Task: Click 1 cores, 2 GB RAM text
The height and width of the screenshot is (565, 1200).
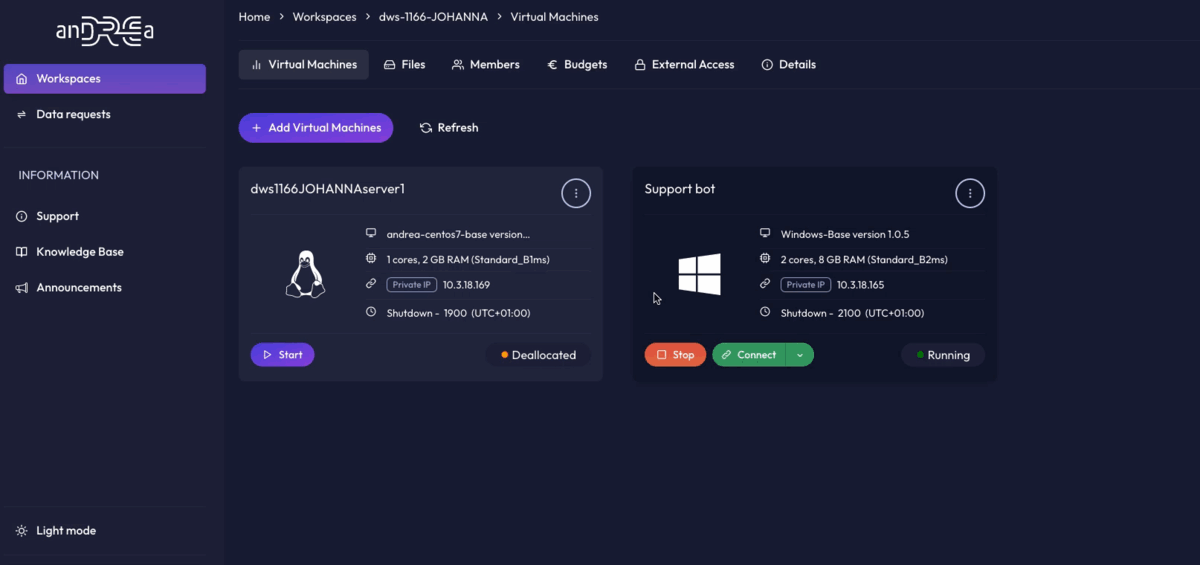Action: [x=468, y=260]
